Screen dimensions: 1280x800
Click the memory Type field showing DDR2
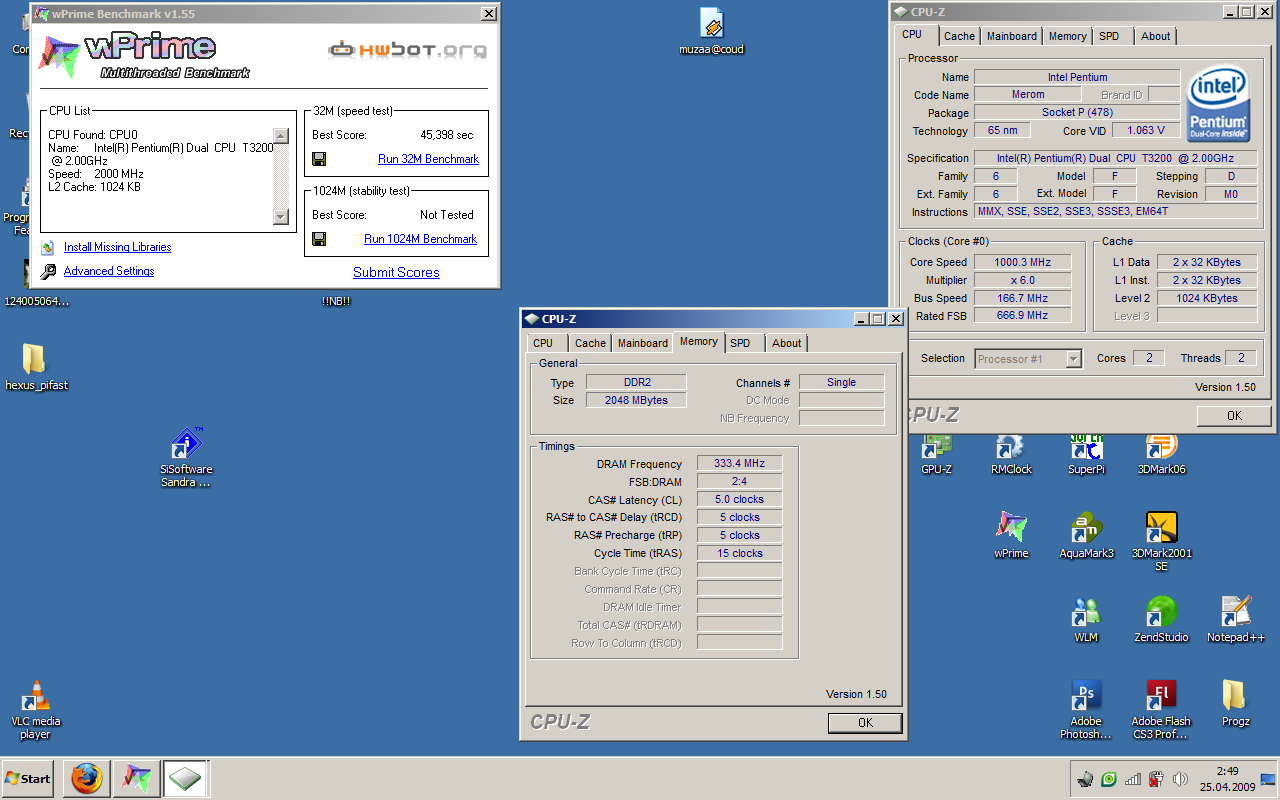(636, 382)
